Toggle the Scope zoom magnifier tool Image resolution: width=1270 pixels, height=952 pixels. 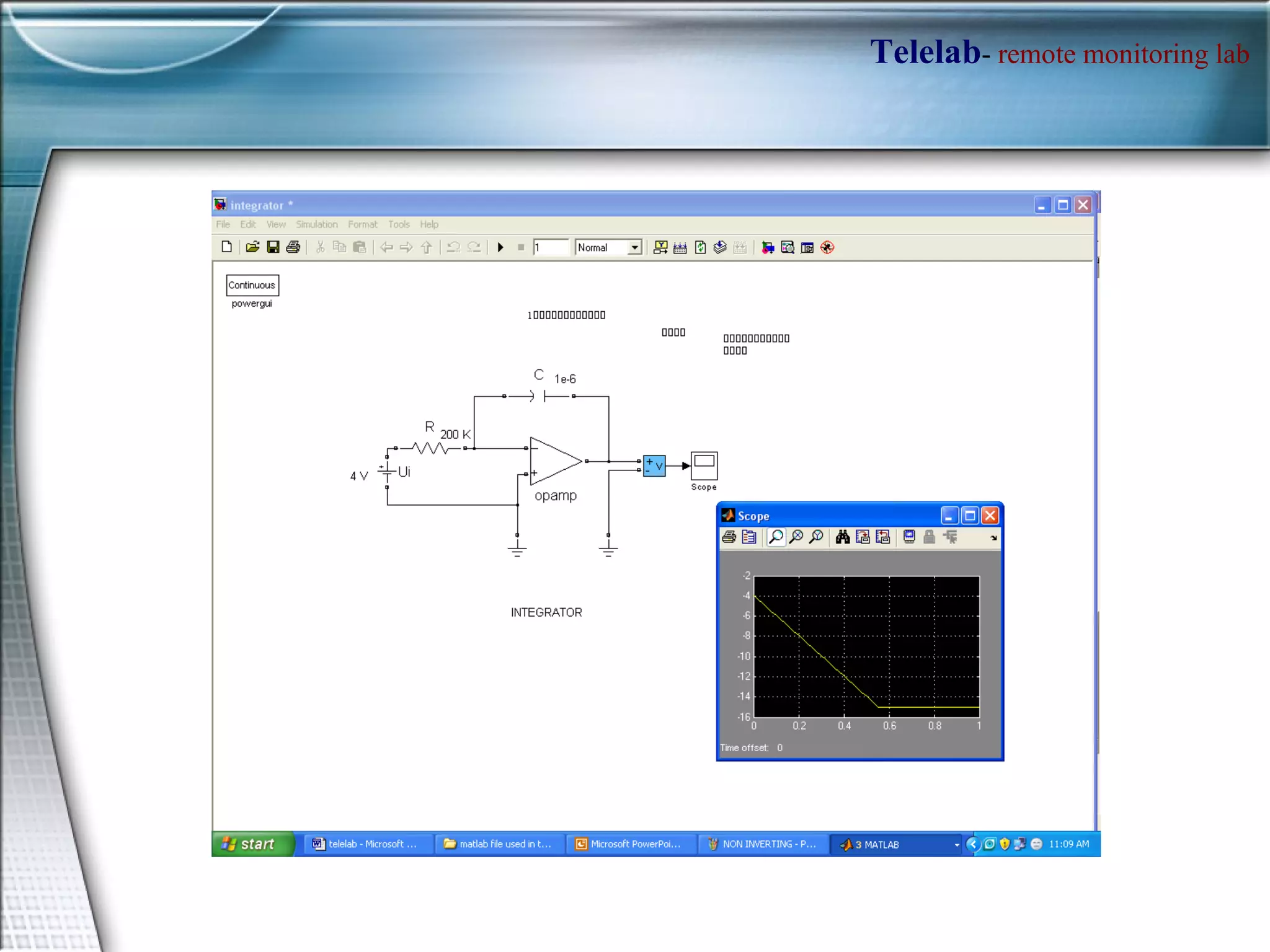tap(776, 537)
